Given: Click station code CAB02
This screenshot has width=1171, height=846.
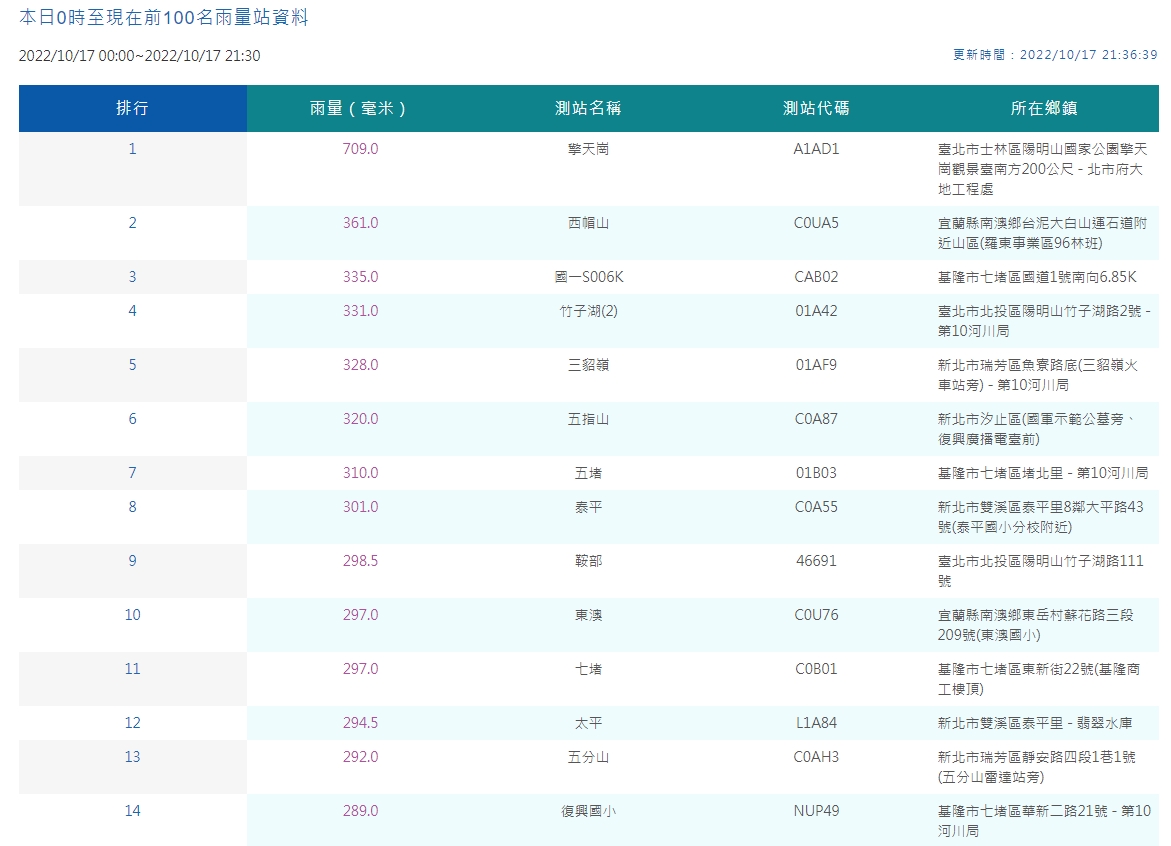Looking at the screenshot, I should (x=816, y=277).
